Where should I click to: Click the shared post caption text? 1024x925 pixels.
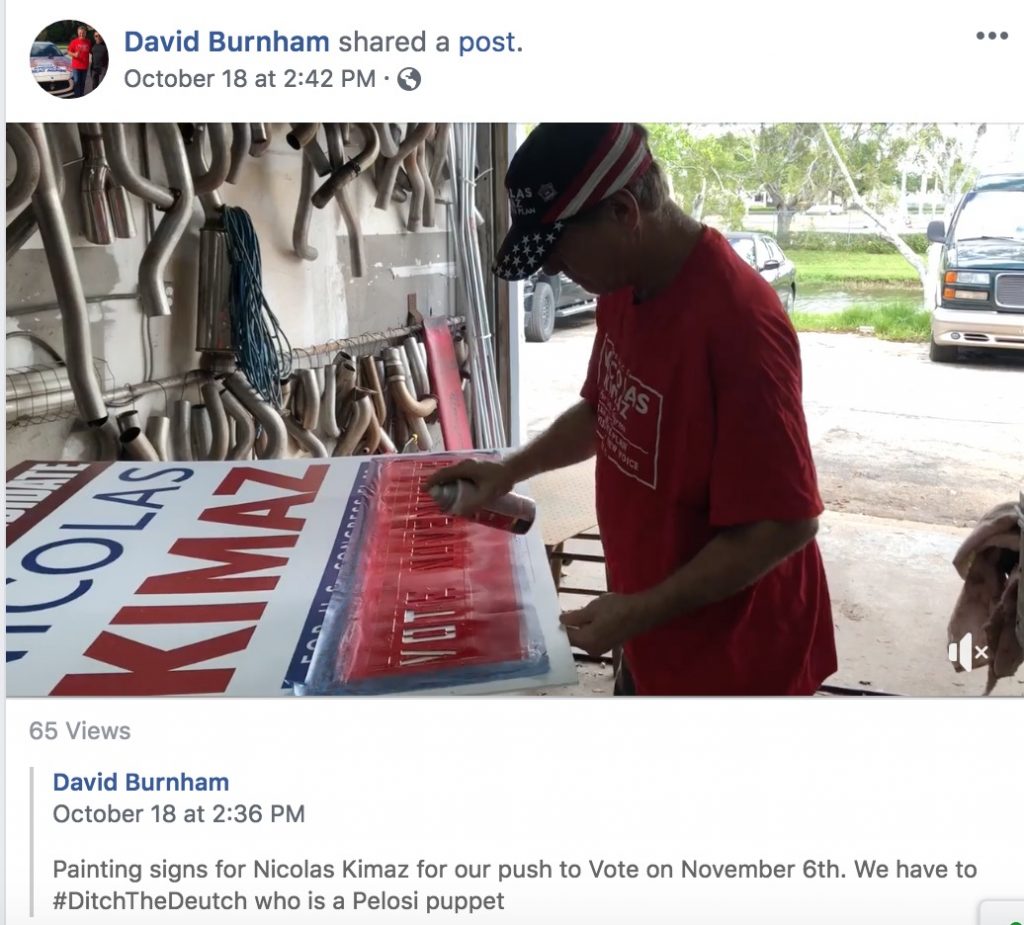tap(515, 885)
